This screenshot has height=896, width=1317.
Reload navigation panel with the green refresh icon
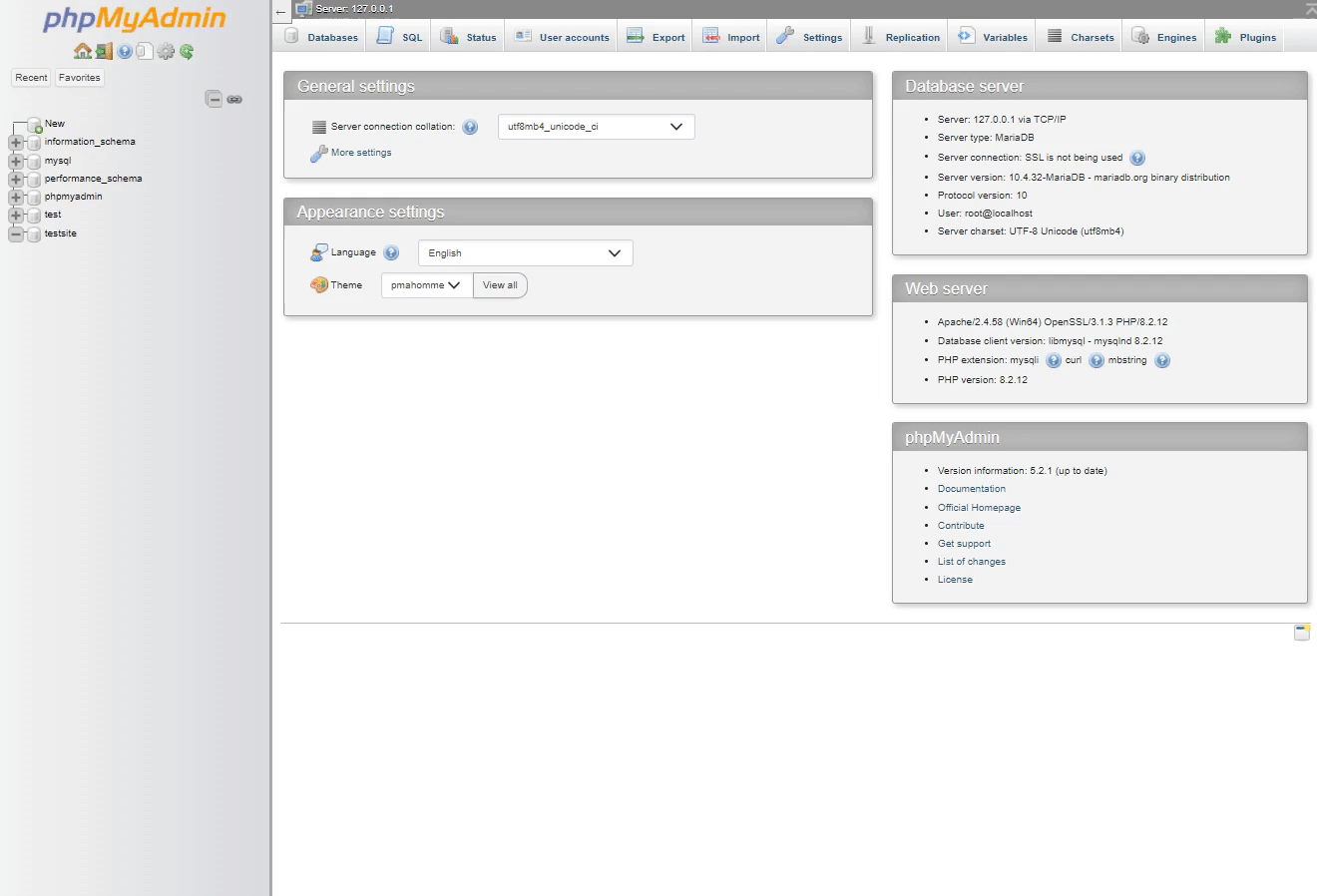[187, 51]
